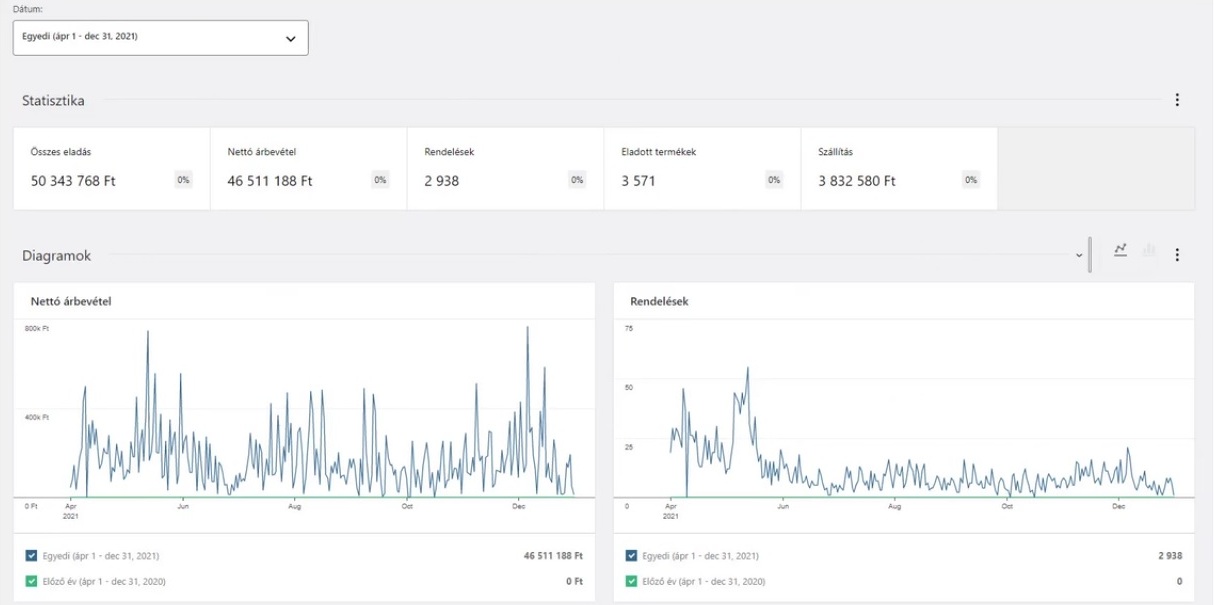1214x605 pixels.
Task: Toggle Egyedi checkbox in the Rendelések chart legend
Action: coord(631,555)
